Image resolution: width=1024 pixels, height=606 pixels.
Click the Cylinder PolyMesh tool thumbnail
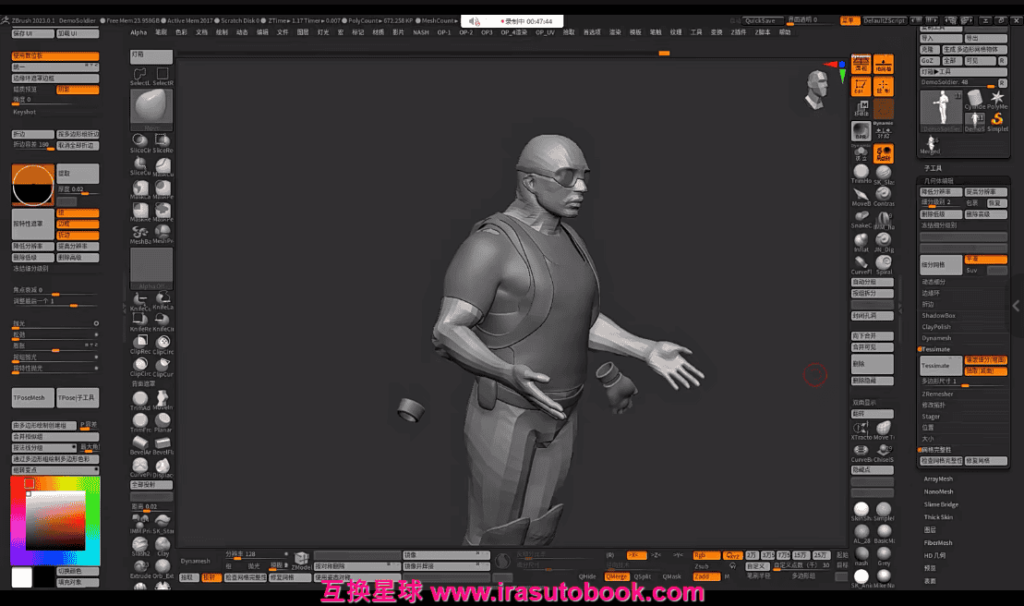click(x=976, y=98)
